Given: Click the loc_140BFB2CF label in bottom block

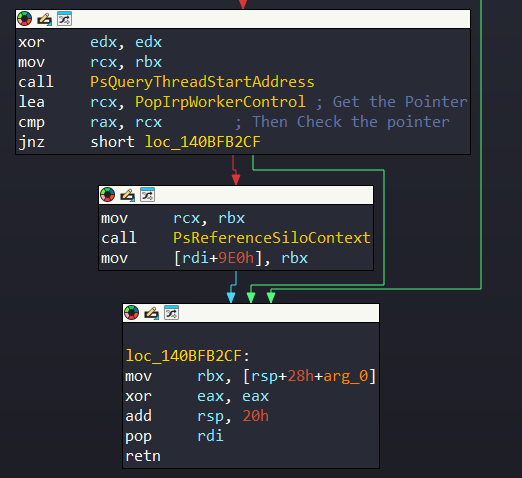Looking at the screenshot, I should [187, 356].
